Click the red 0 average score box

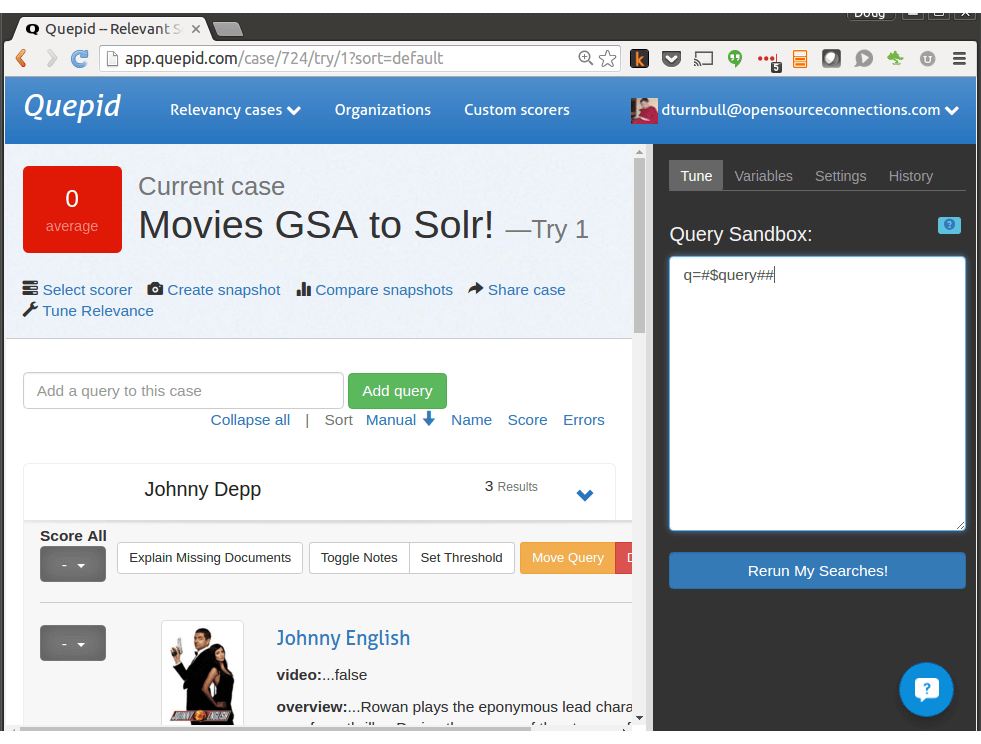click(x=72, y=210)
